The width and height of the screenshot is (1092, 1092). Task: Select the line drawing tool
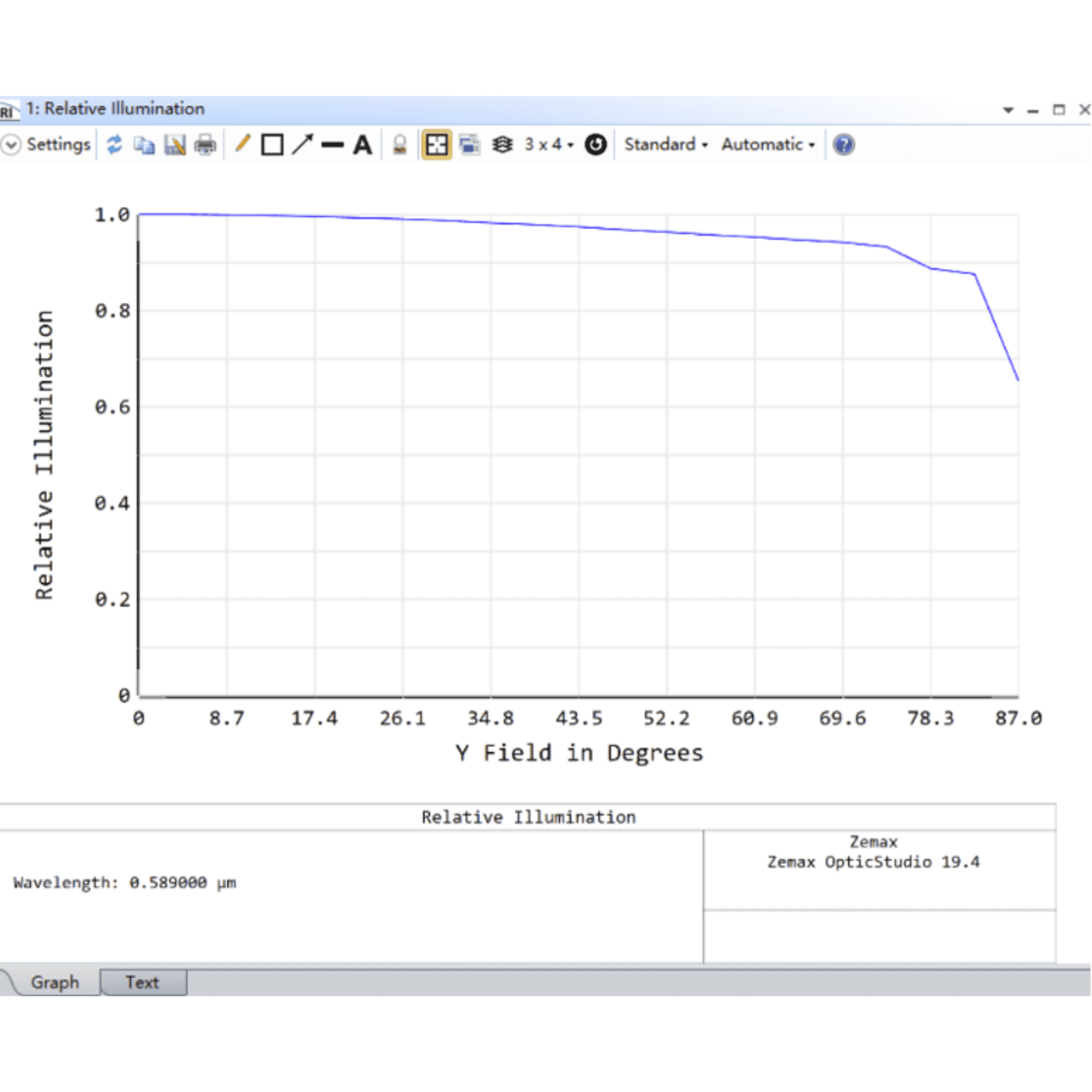click(332, 145)
